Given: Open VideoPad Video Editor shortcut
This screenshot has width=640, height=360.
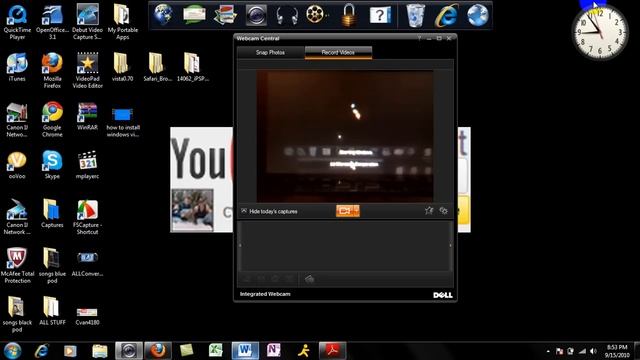Looking at the screenshot, I should [x=87, y=70].
